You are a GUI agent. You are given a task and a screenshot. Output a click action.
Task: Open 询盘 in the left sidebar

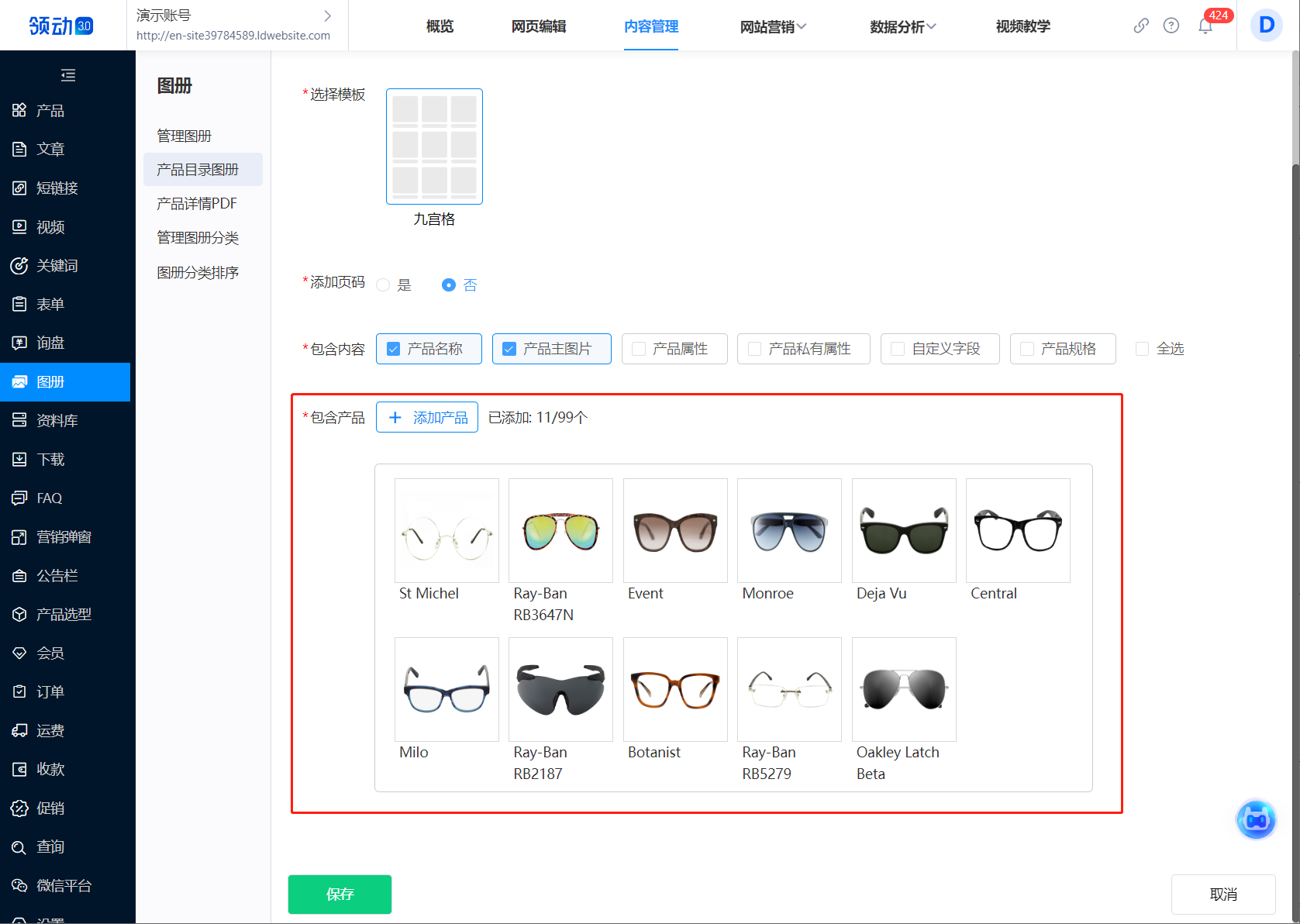(x=50, y=343)
